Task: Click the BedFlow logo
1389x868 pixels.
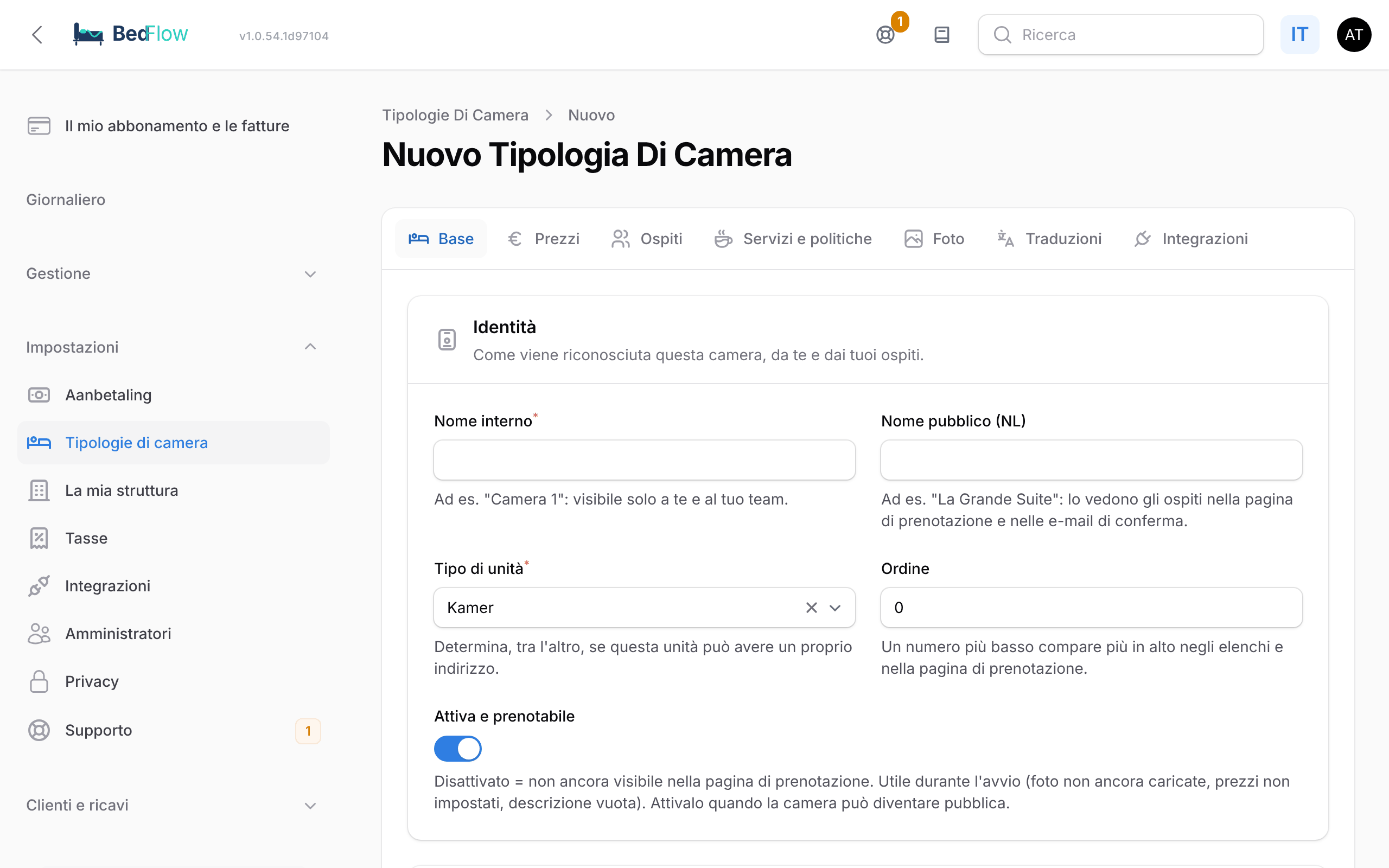Action: click(130, 34)
